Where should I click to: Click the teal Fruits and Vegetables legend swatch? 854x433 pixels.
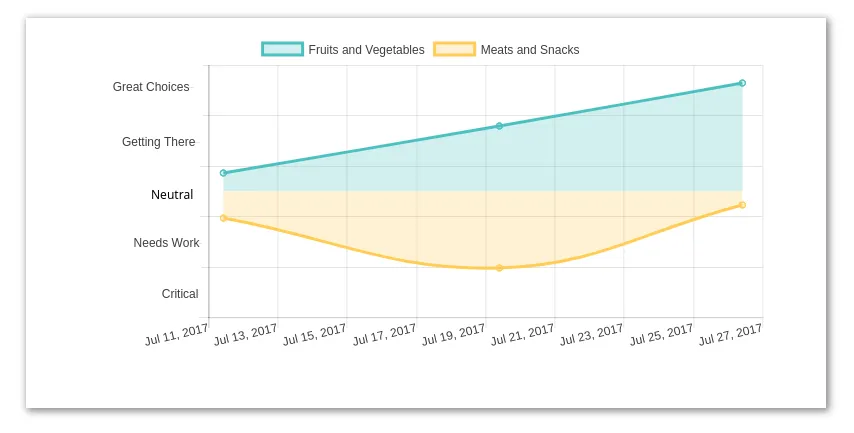[282, 49]
